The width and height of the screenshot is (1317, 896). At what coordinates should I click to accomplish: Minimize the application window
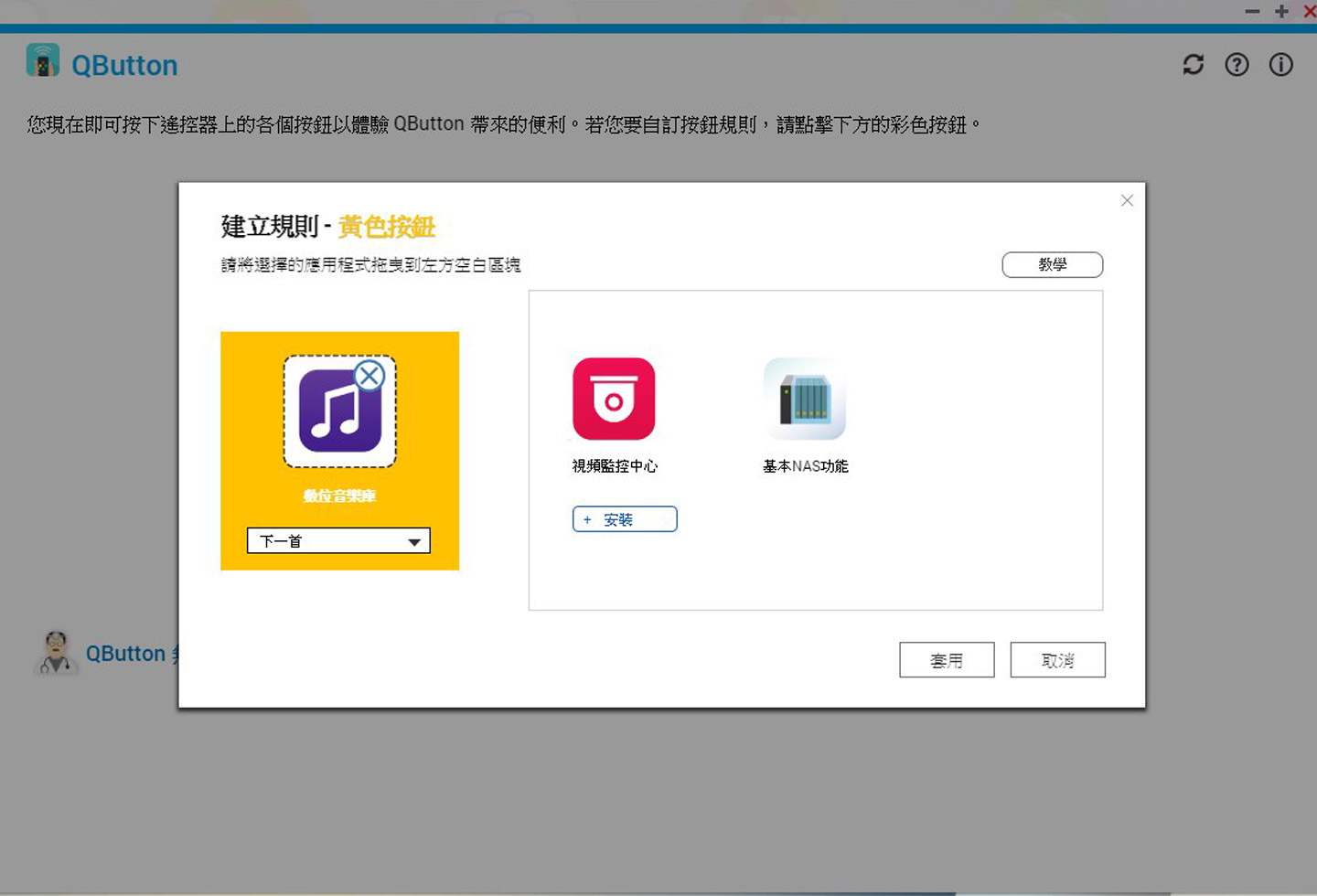[1251, 12]
